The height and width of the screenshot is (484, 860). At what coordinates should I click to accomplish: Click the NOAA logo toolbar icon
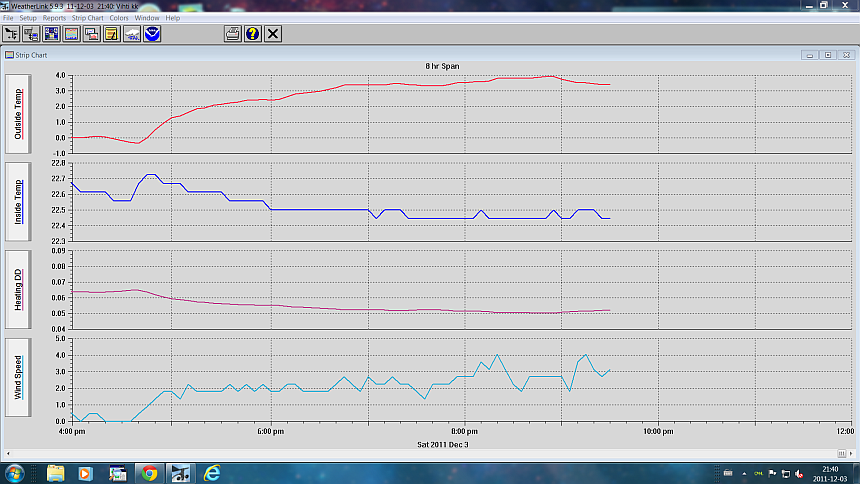pos(152,34)
